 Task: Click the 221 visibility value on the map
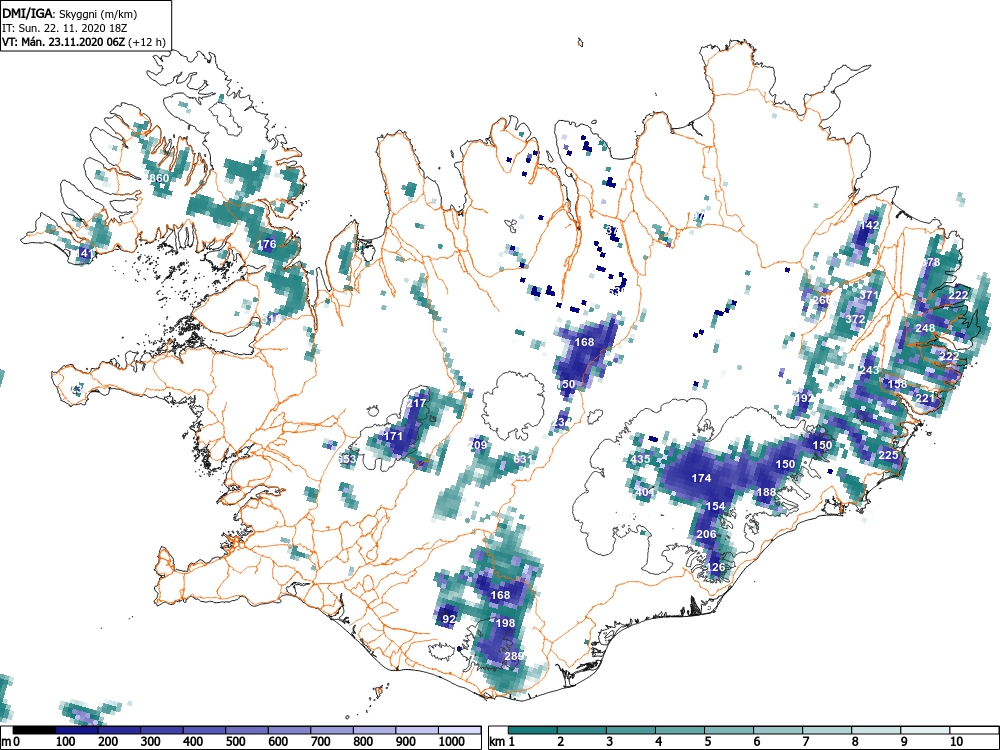point(925,398)
